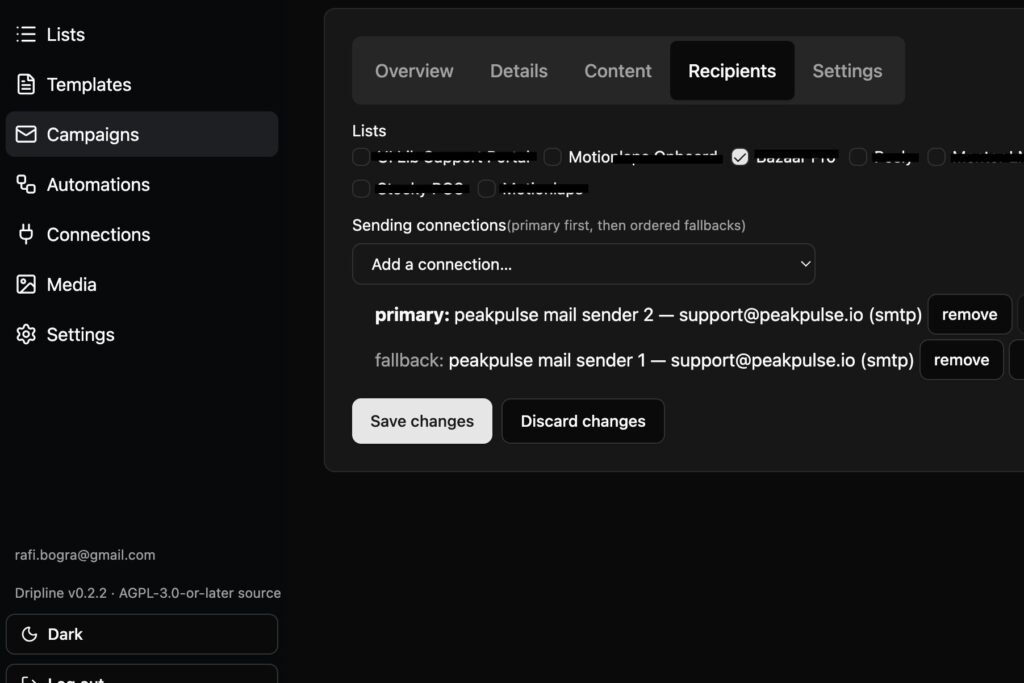Click the Save changes button

[422, 421]
